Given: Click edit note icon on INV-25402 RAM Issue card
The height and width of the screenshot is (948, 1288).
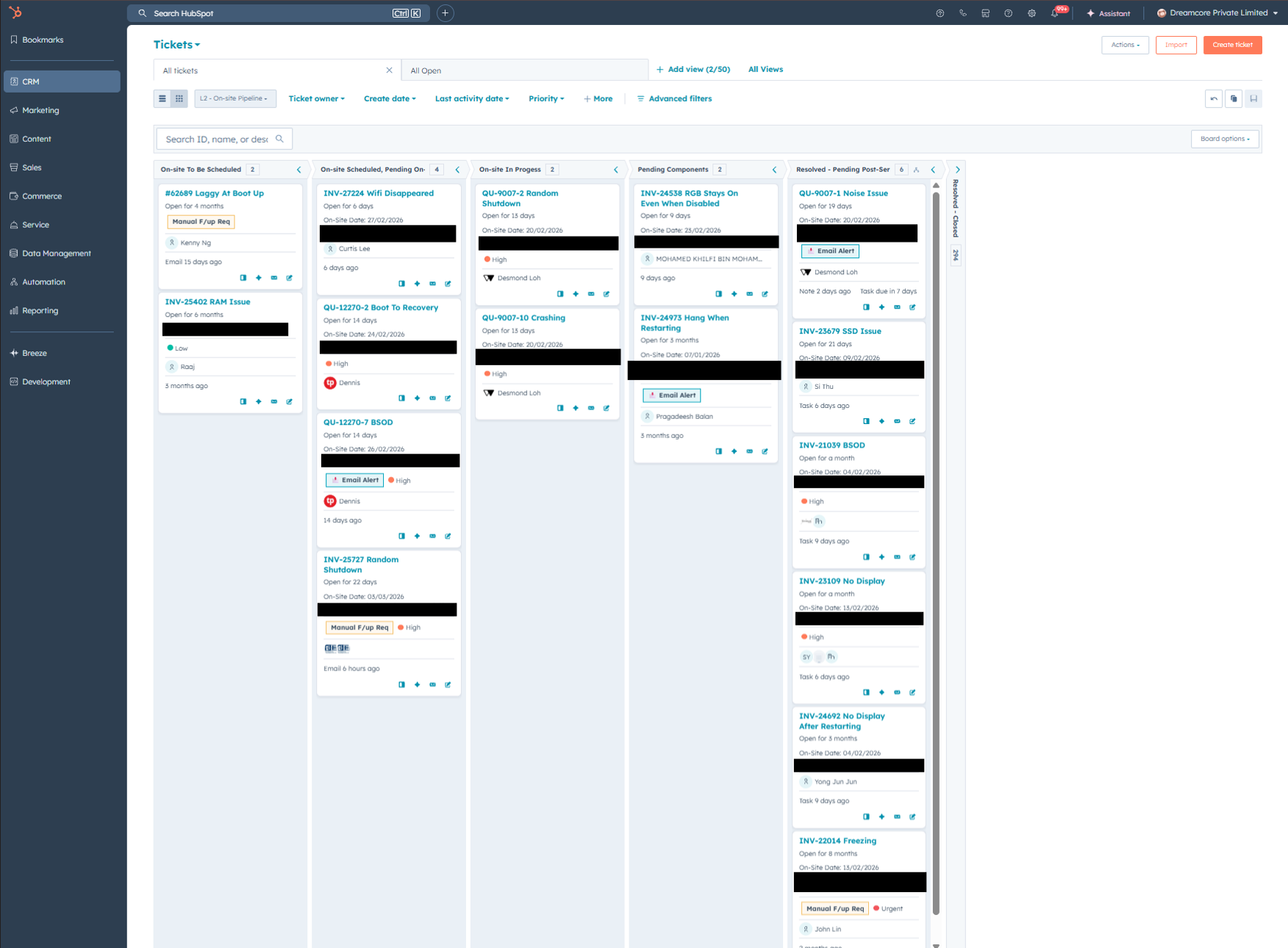Looking at the screenshot, I should click(x=289, y=402).
